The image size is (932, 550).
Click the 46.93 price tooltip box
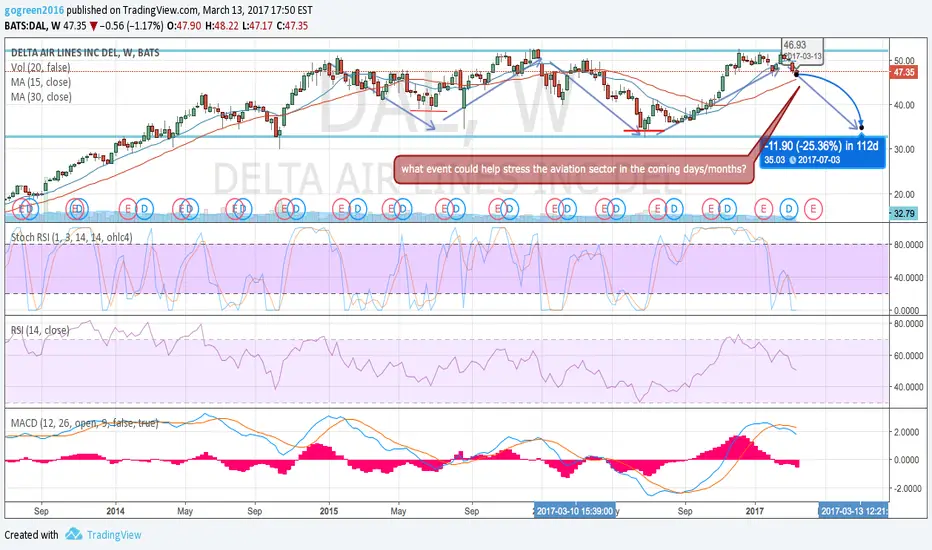pos(802,49)
